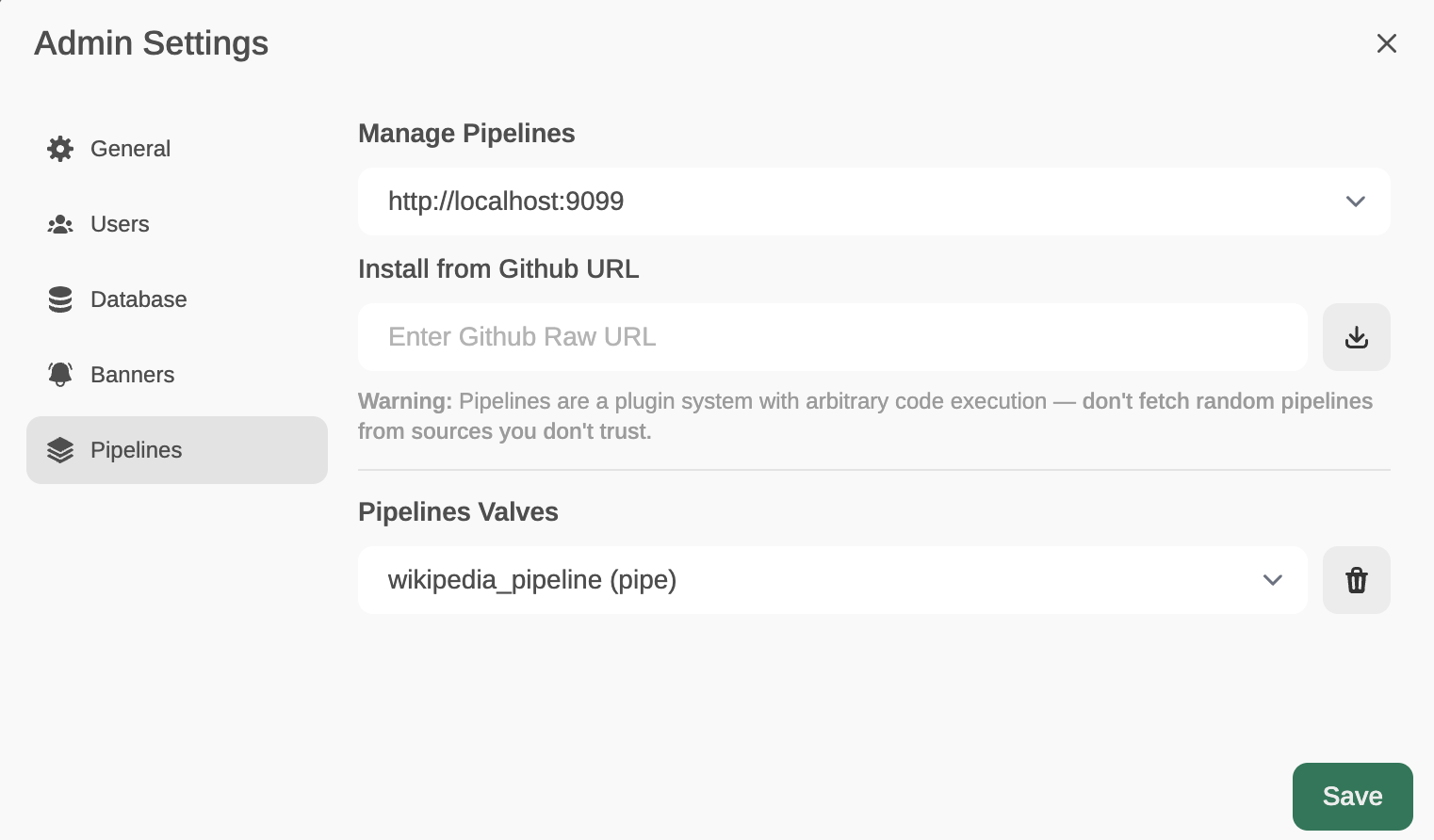
Task: Select the Pipelines tab
Action: click(177, 450)
